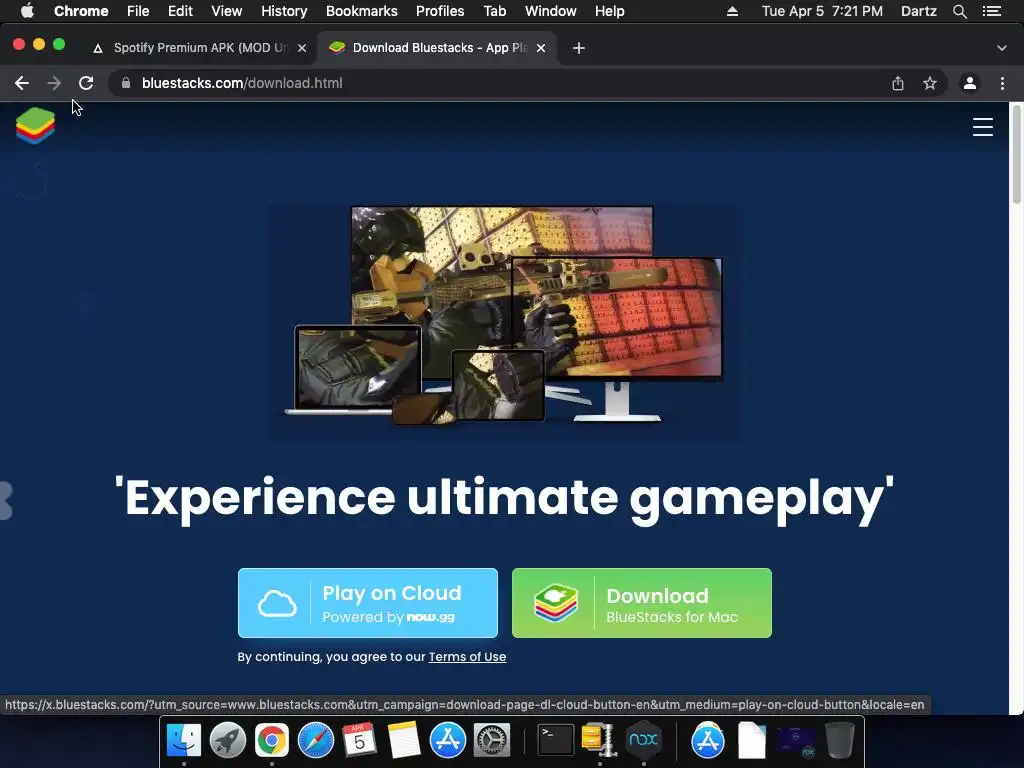The height and width of the screenshot is (768, 1024).
Task: Open Nox player icon in Dock
Action: point(643,740)
